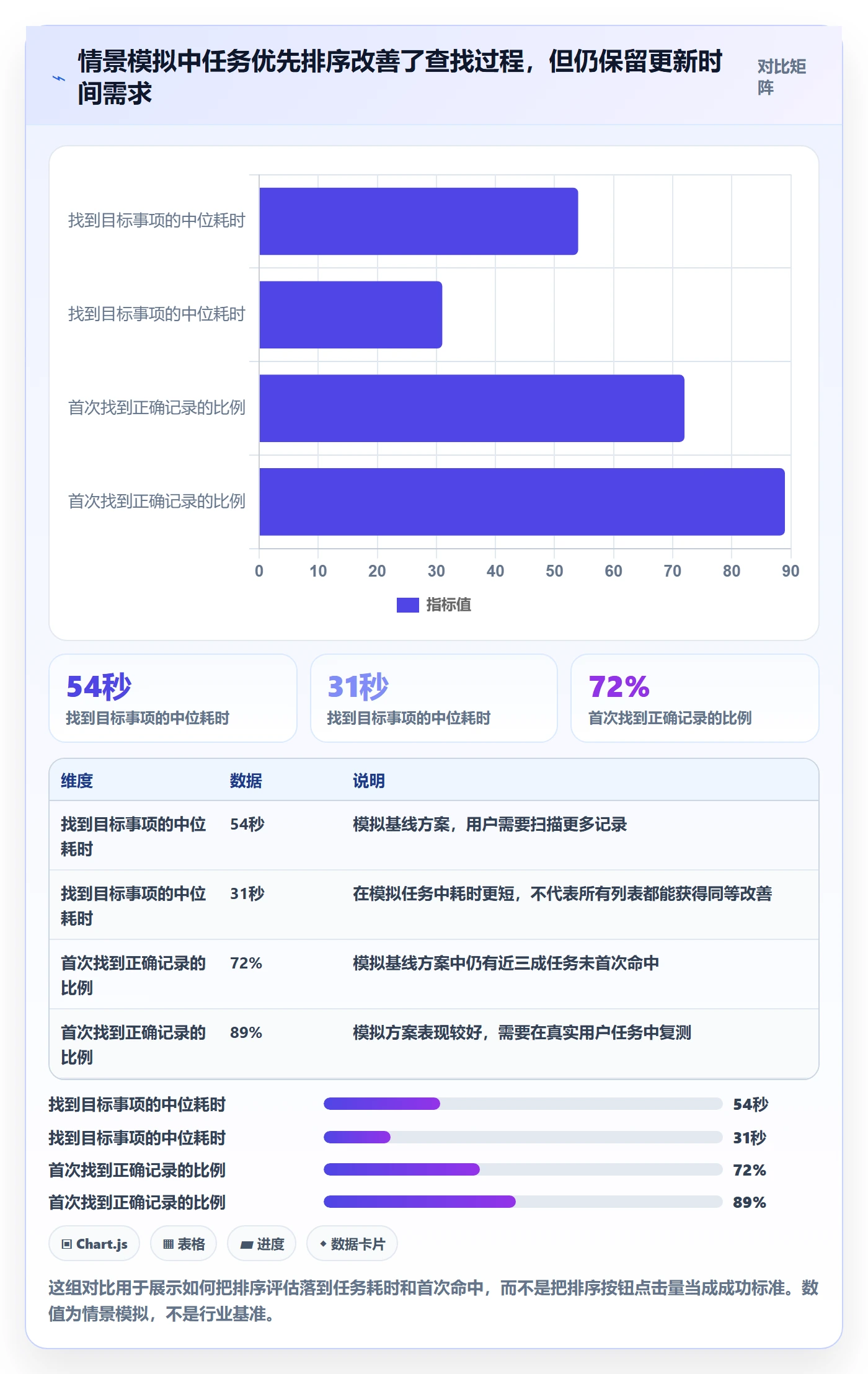
Task: Click the 指标值 legend color box
Action: pyautogui.click(x=407, y=605)
